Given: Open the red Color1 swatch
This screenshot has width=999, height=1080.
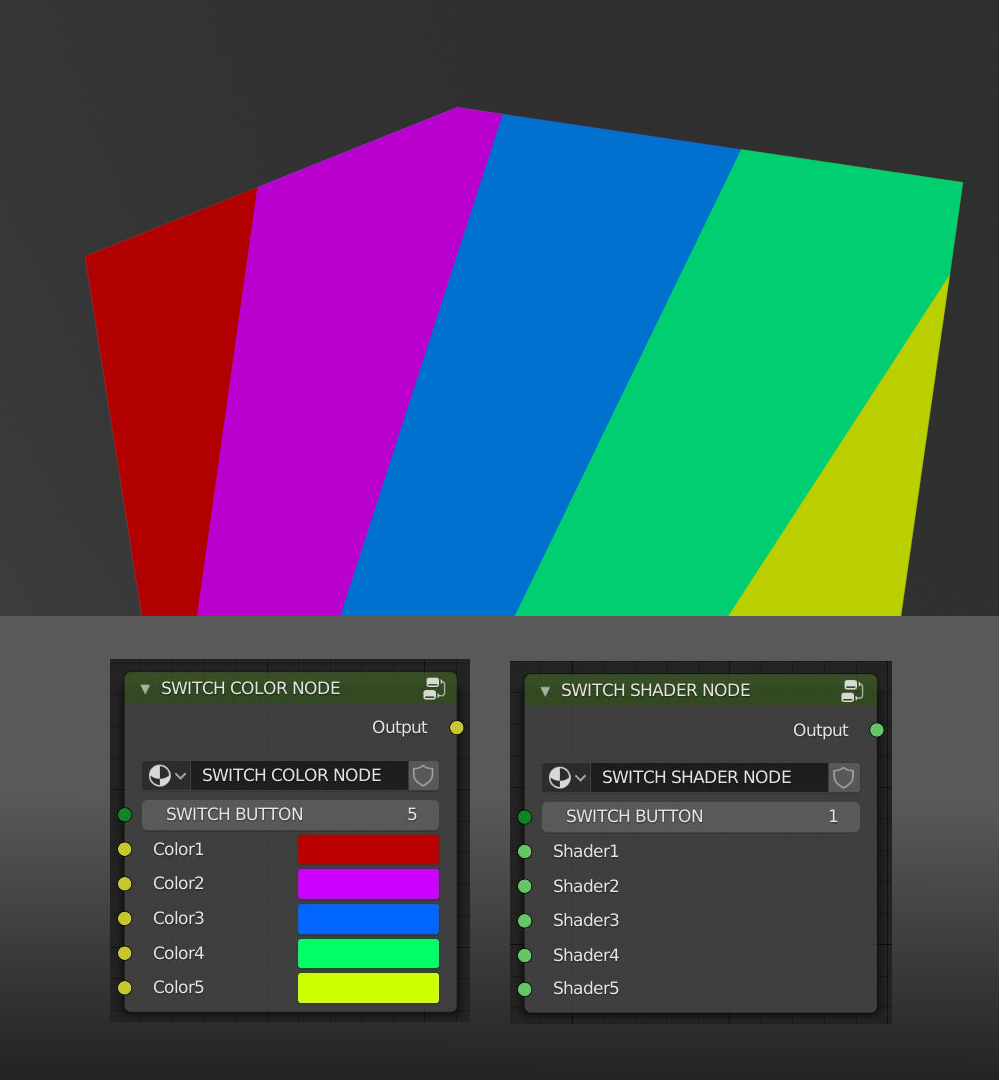Looking at the screenshot, I should tap(368, 849).
